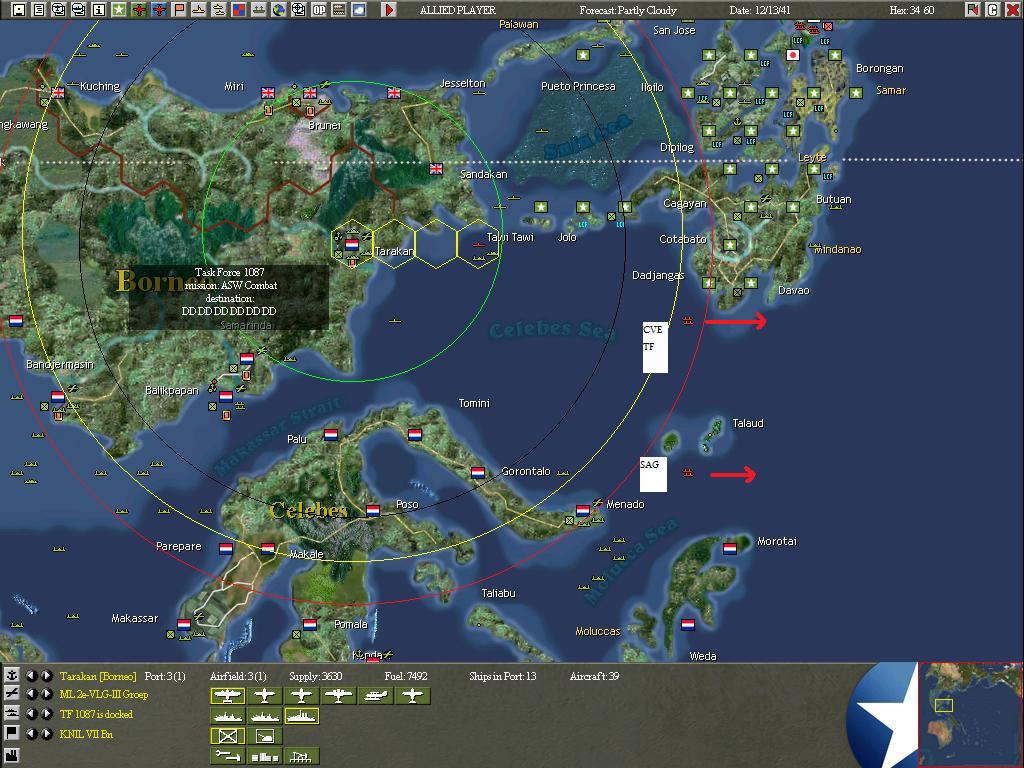Open the OP operations report icon
This screenshot has height=768, width=1024.
[319, 9]
